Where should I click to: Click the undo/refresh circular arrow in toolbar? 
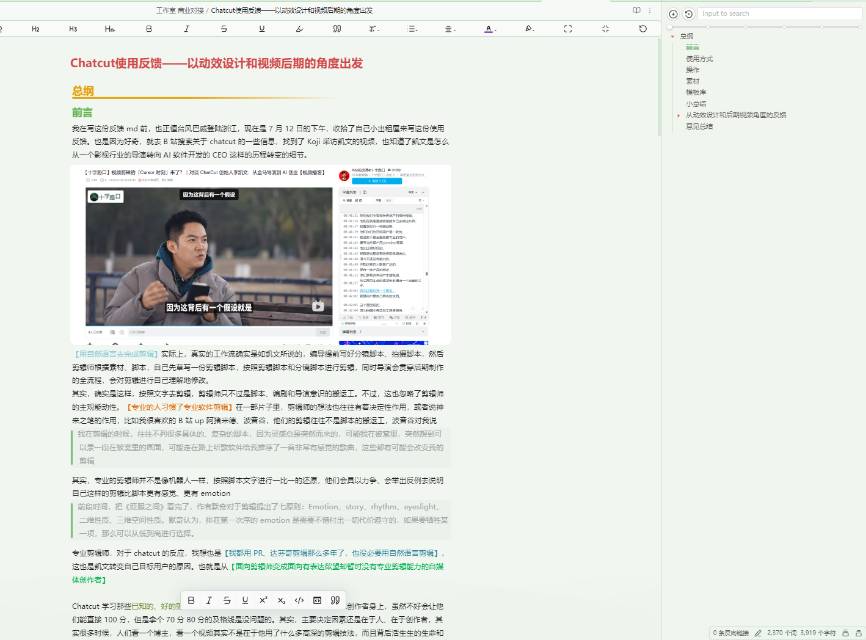pos(643,29)
